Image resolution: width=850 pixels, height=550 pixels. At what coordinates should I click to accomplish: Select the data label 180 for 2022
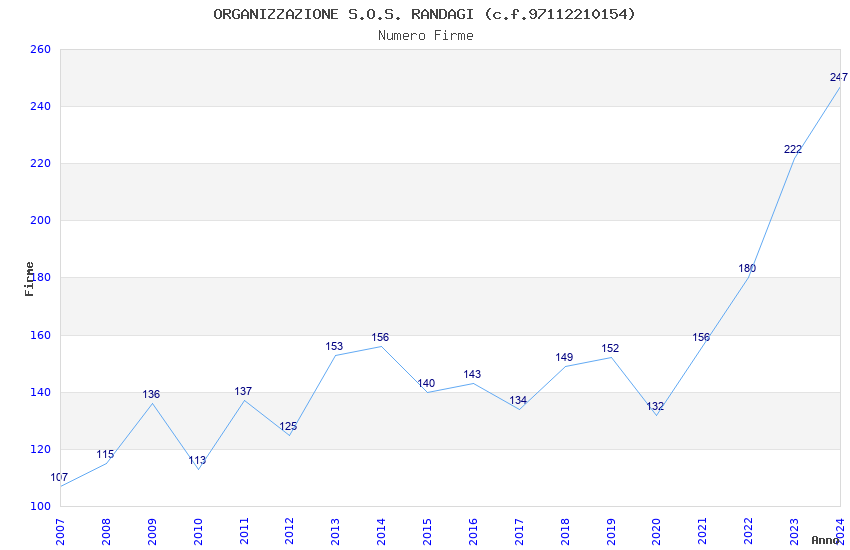[747, 268]
